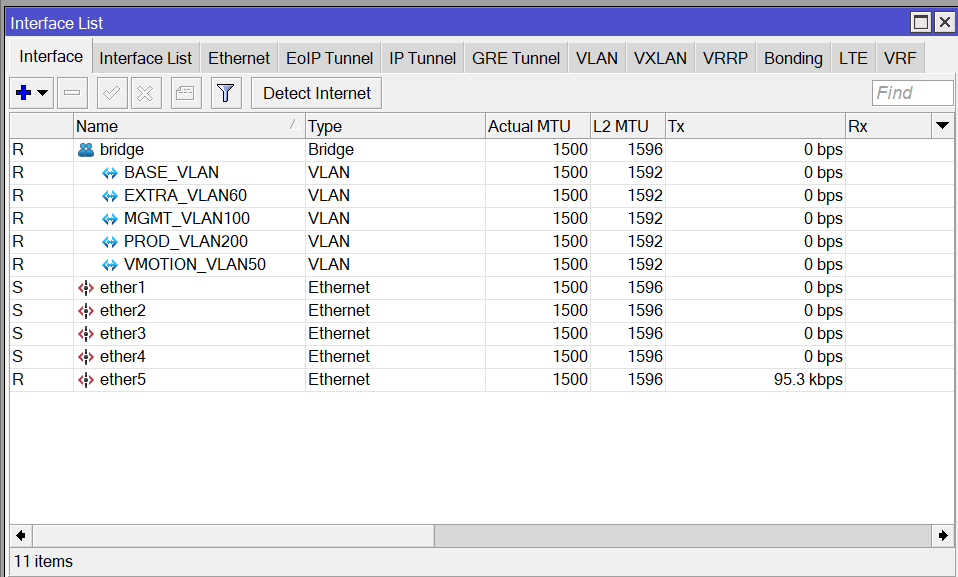Click the R flag of bridge row
958x577 pixels.
coord(18,150)
